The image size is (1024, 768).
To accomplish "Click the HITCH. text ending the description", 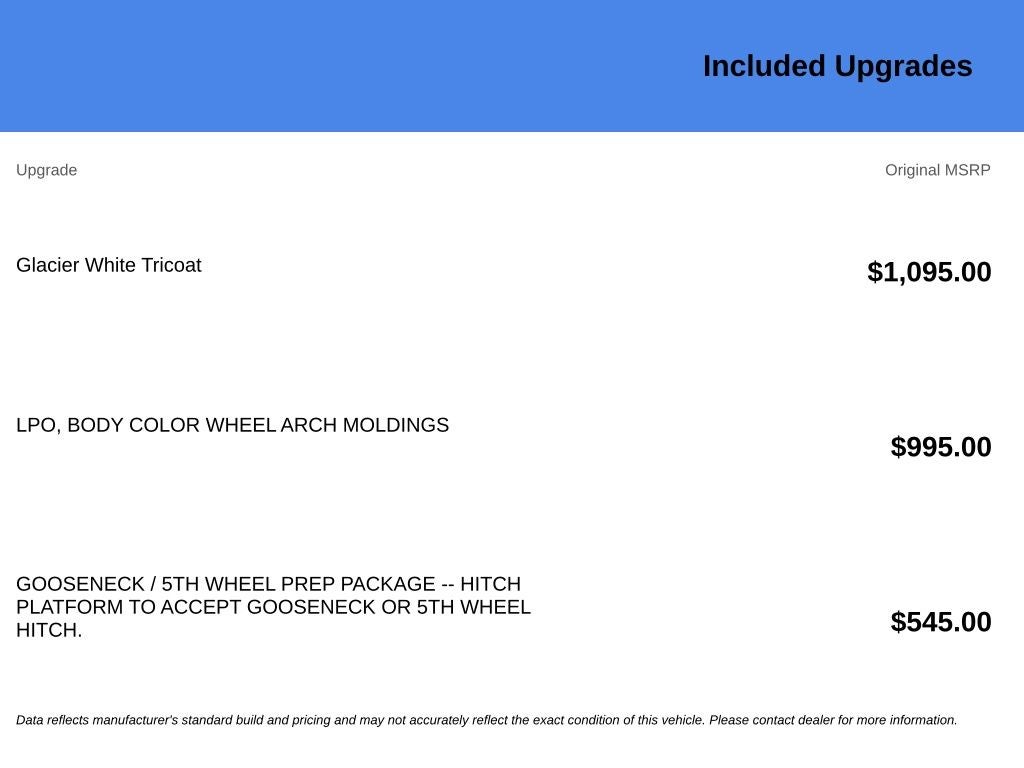I will 49,630.
